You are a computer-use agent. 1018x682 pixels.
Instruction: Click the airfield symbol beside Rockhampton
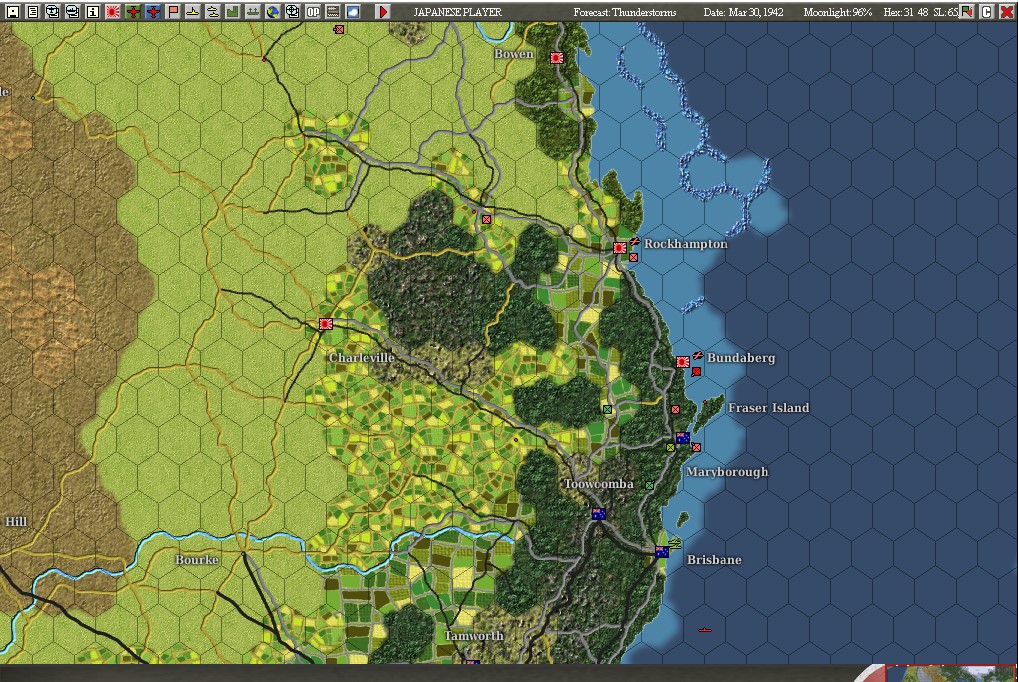click(634, 241)
